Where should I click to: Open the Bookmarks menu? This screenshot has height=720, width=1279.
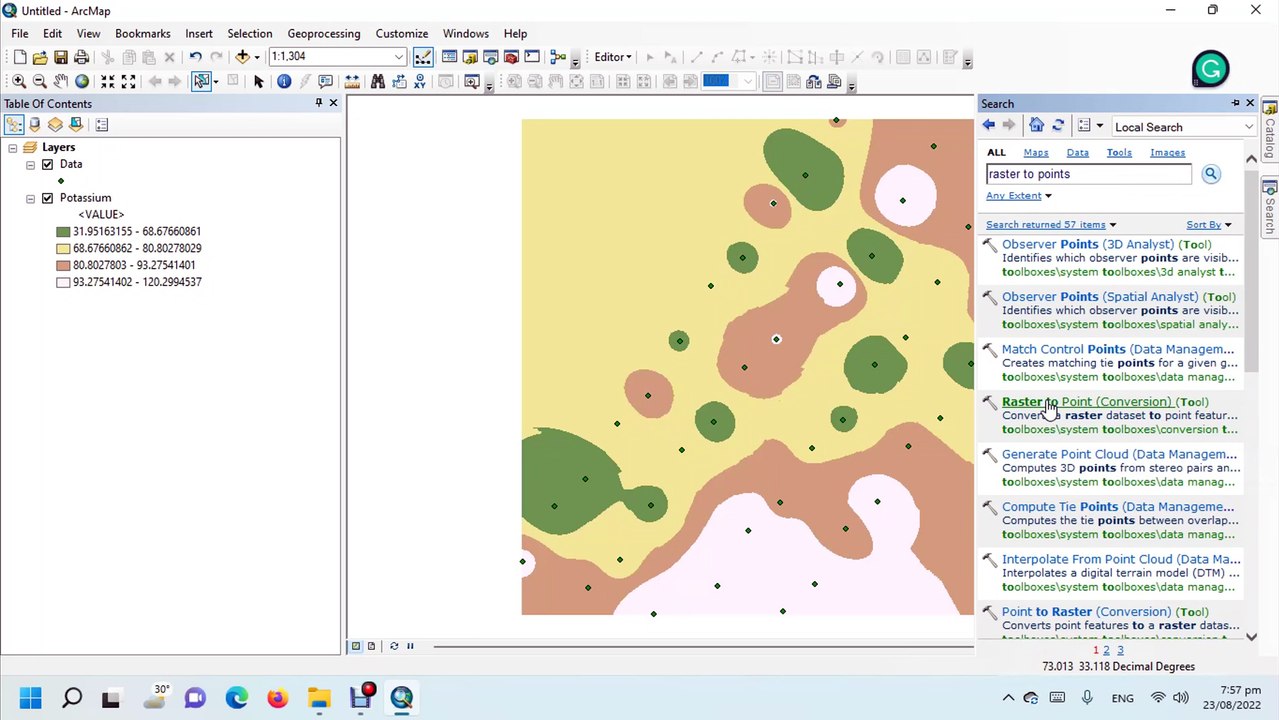[142, 33]
